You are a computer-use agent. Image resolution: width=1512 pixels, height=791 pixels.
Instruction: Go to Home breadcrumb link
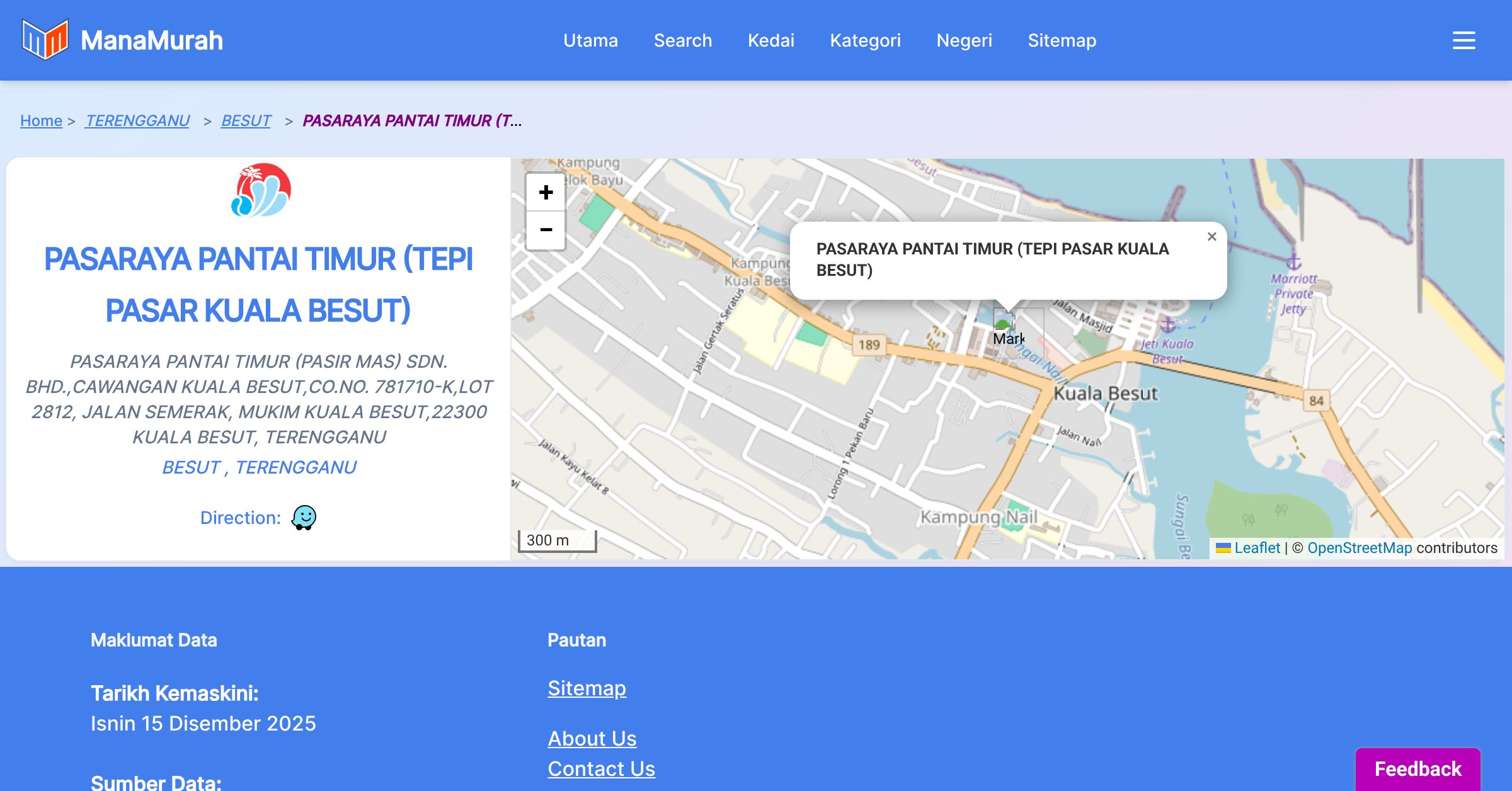[41, 120]
